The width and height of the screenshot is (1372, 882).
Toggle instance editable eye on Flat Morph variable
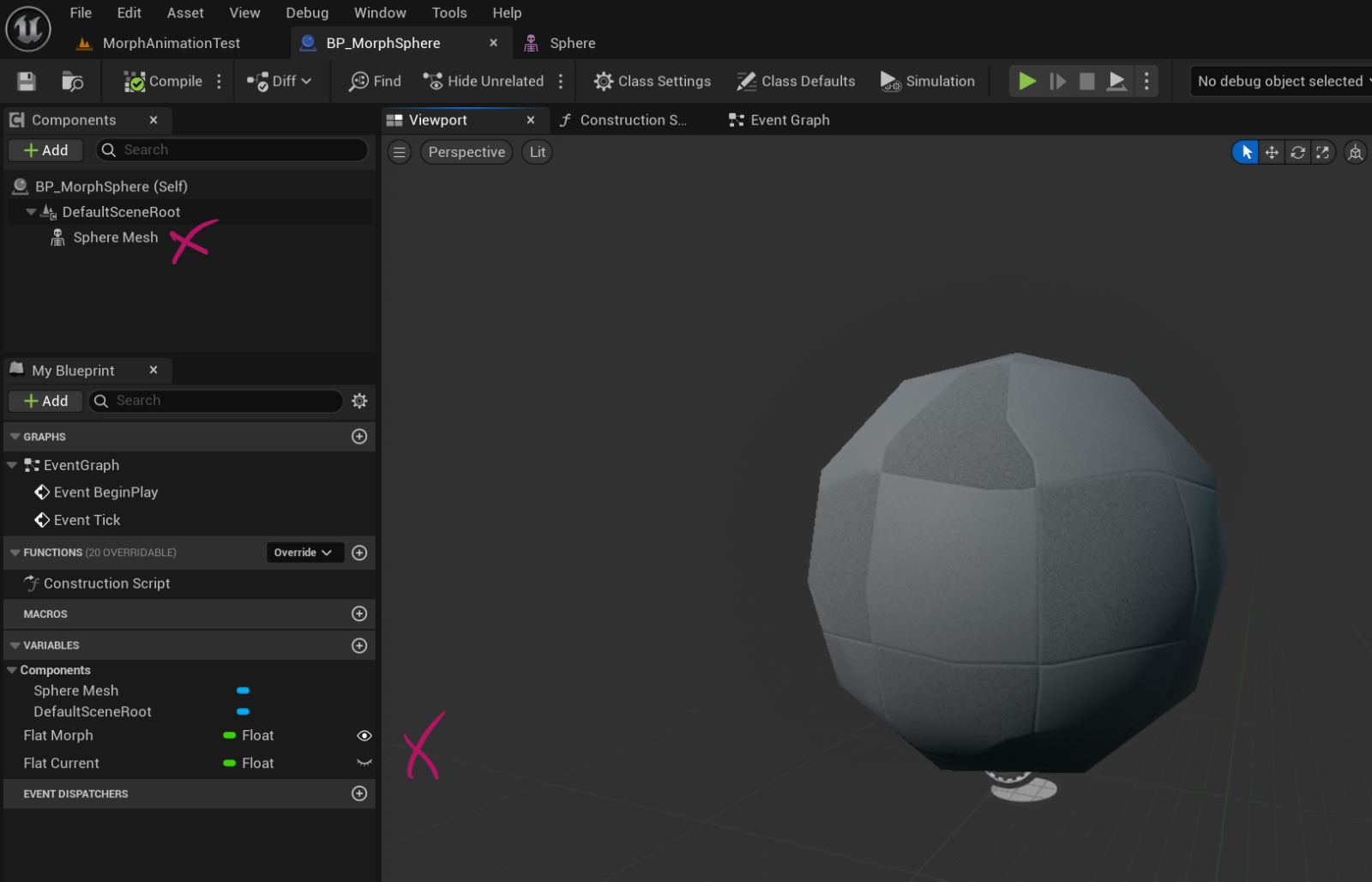(x=364, y=735)
